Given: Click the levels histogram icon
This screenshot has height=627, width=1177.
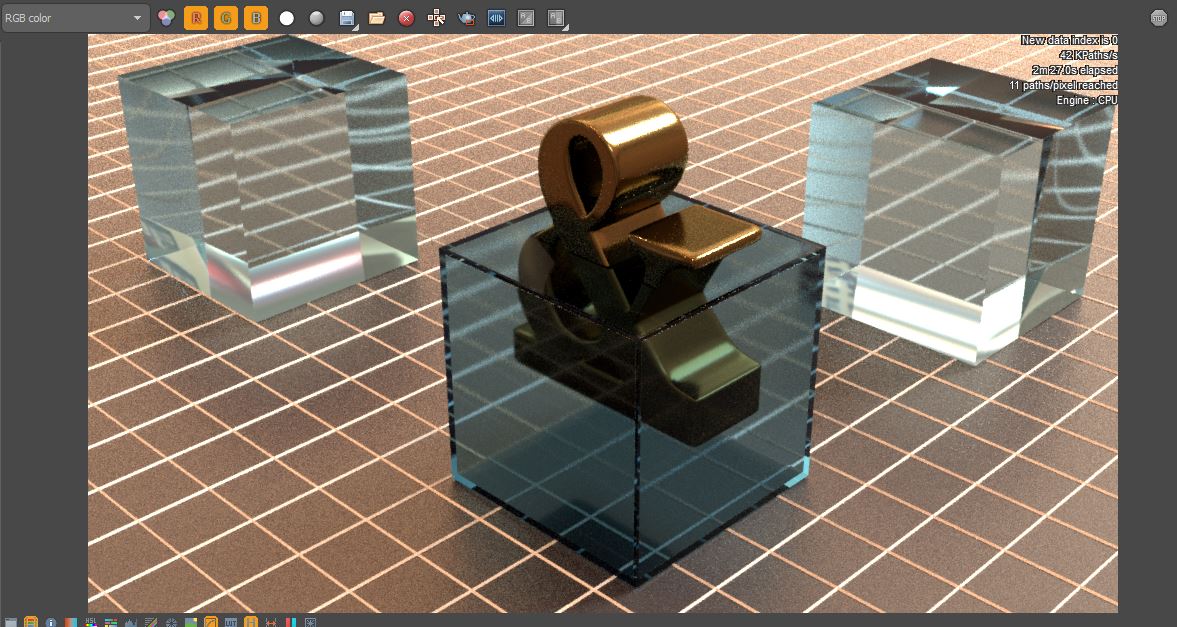Looking at the screenshot, I should (x=131, y=622).
